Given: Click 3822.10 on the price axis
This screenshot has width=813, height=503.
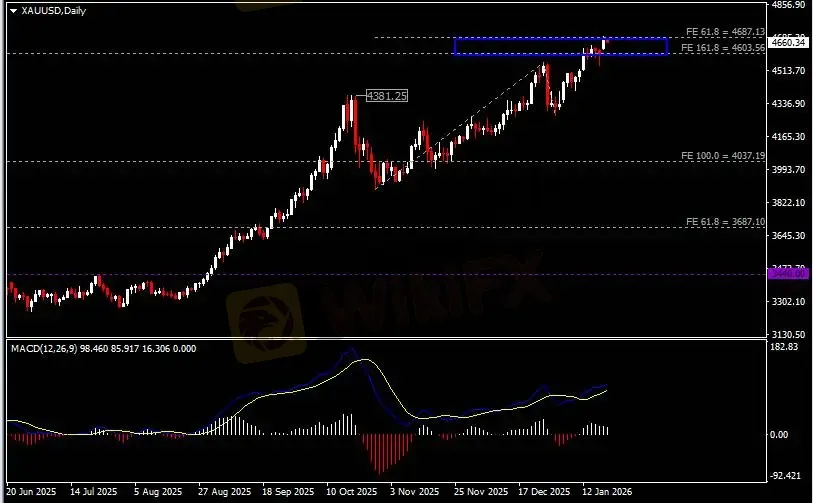Looking at the screenshot, I should click(x=788, y=203).
